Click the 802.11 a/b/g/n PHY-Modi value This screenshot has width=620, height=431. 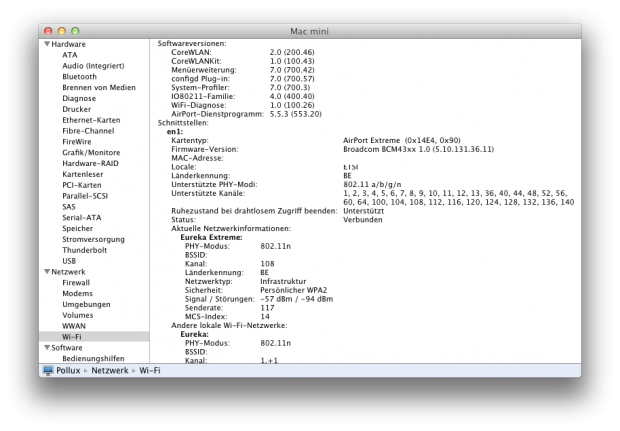coord(372,185)
